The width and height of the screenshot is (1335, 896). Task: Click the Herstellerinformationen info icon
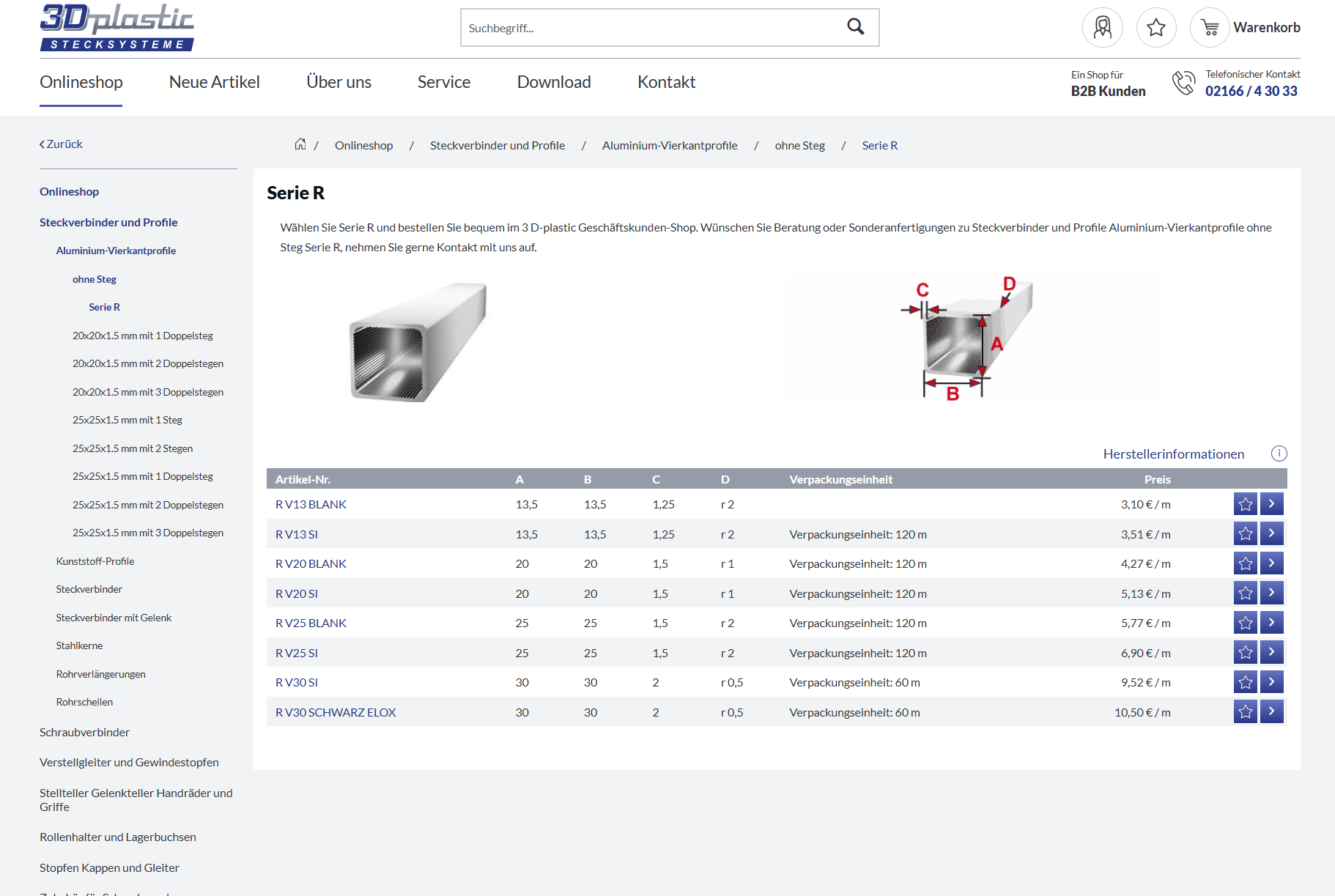point(1279,453)
